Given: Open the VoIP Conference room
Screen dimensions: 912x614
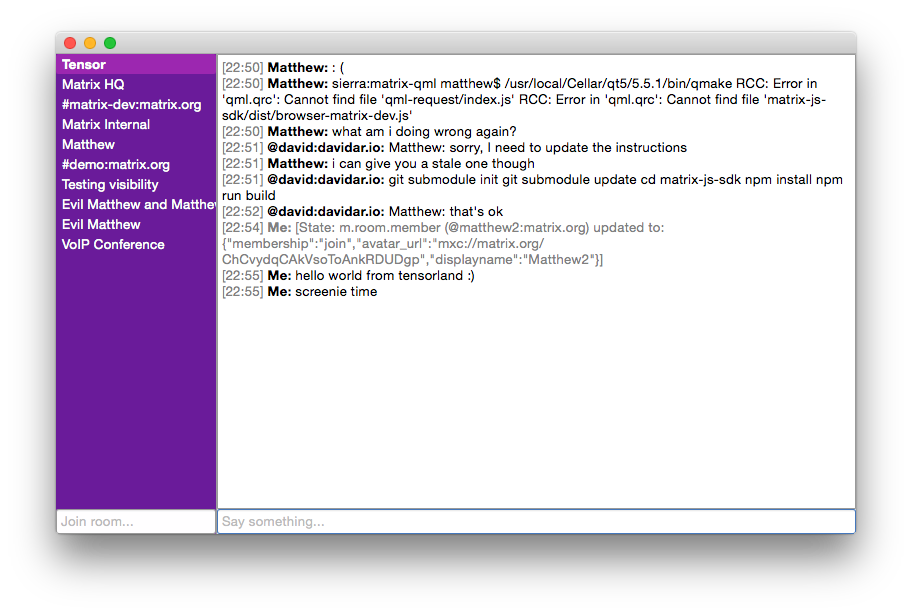Looking at the screenshot, I should click(136, 245).
